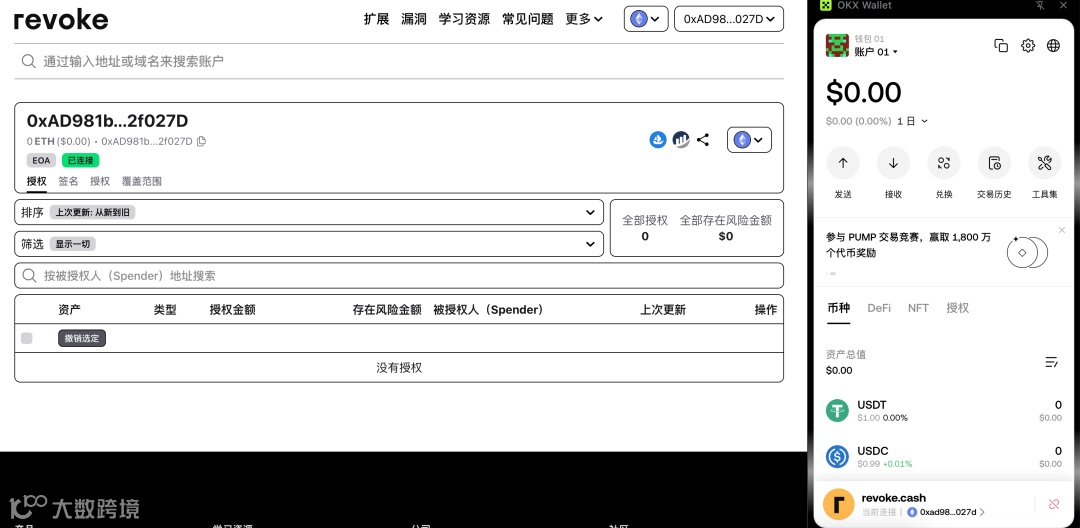Select the USDT token row
The height and width of the screenshot is (528, 1080).
tap(944, 410)
